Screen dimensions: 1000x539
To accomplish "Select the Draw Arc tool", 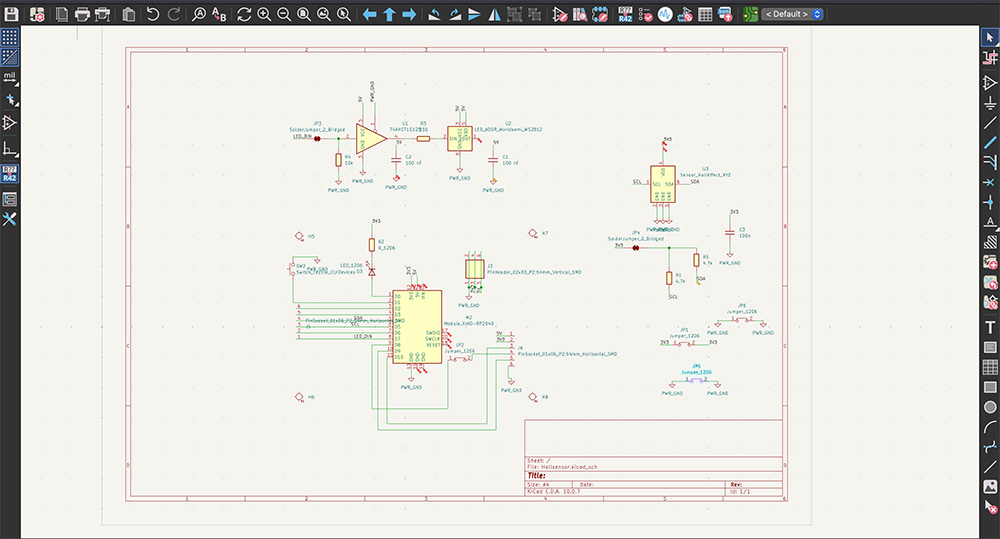I will pyautogui.click(x=990, y=427).
